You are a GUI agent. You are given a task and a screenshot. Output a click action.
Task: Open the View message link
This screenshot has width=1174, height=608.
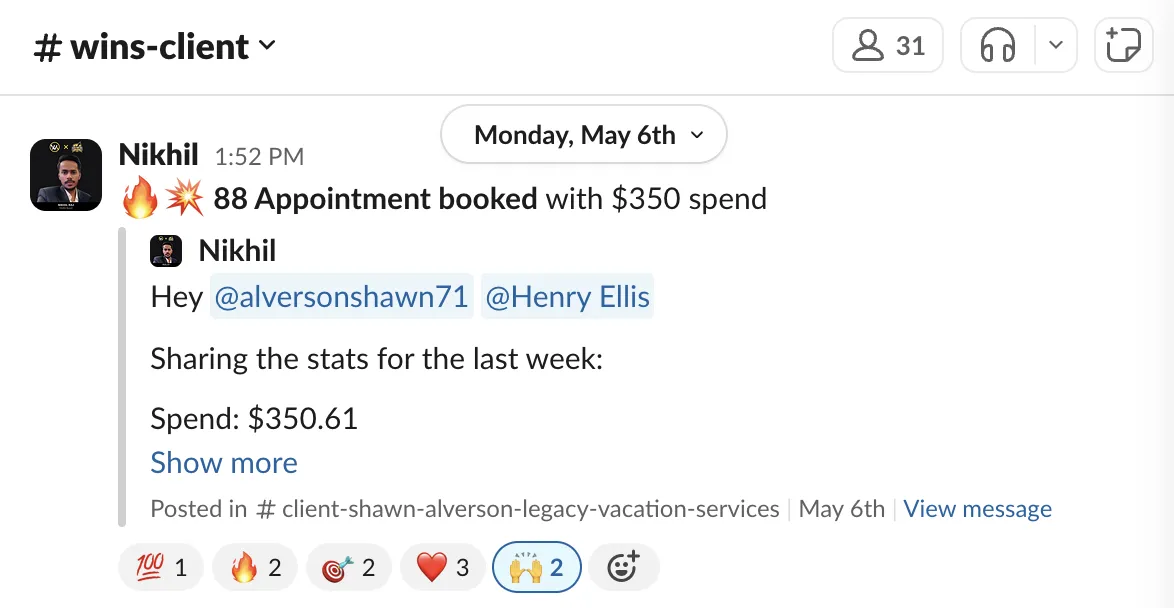pyautogui.click(x=977, y=508)
